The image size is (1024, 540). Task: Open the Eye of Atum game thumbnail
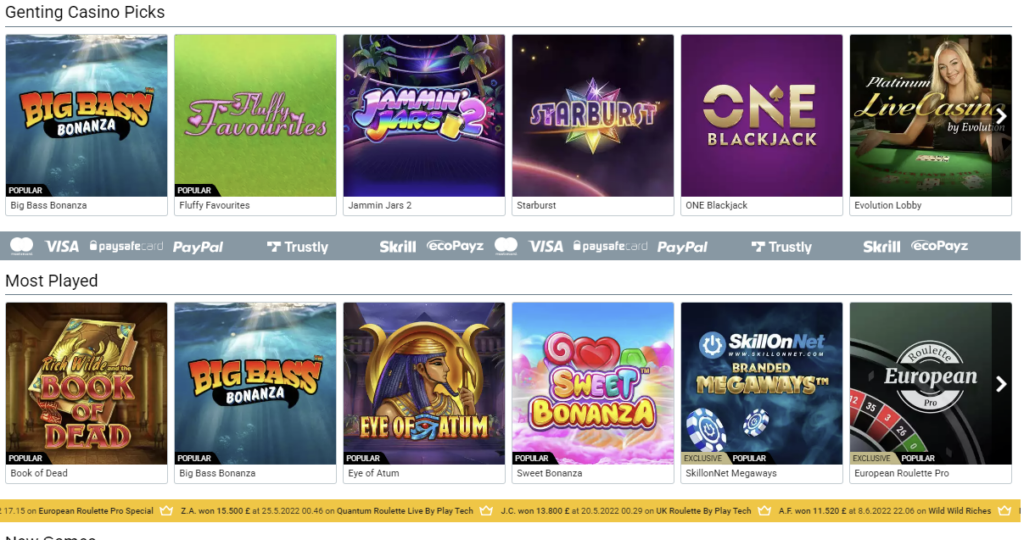424,383
